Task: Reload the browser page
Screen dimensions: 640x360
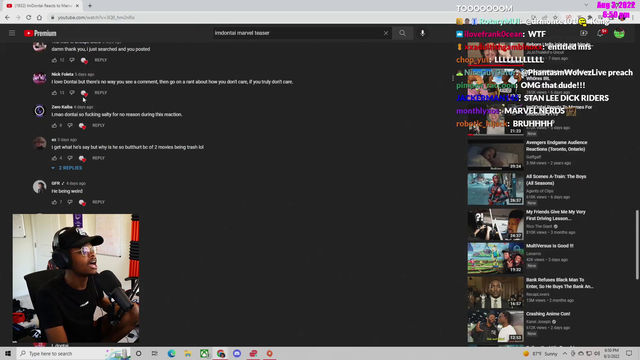Action: tap(29, 18)
